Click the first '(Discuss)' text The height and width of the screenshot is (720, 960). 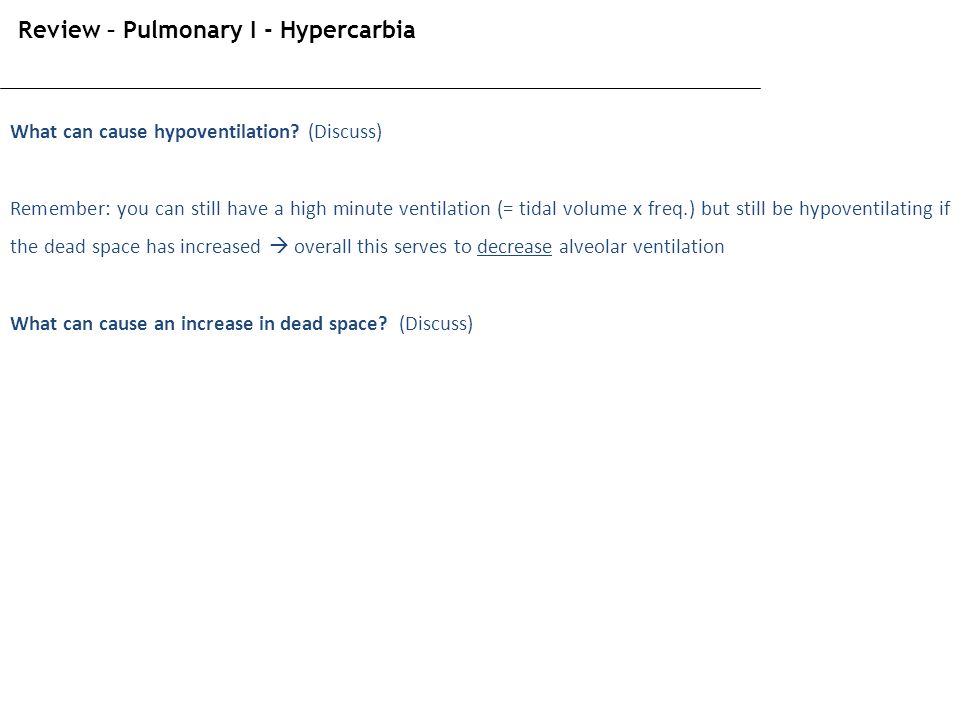pyautogui.click(x=345, y=132)
